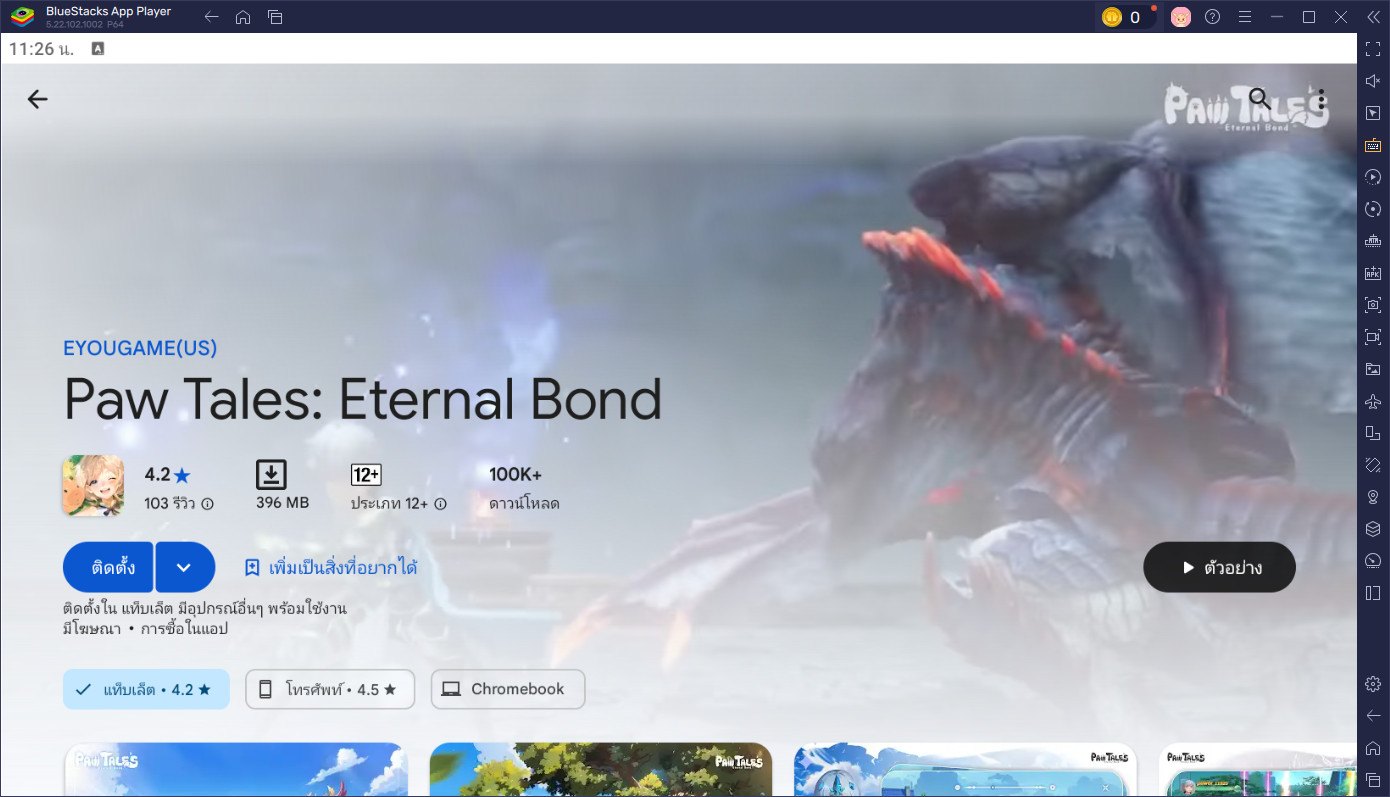Toggle fullscreen from the sidebar

tap(1373, 49)
